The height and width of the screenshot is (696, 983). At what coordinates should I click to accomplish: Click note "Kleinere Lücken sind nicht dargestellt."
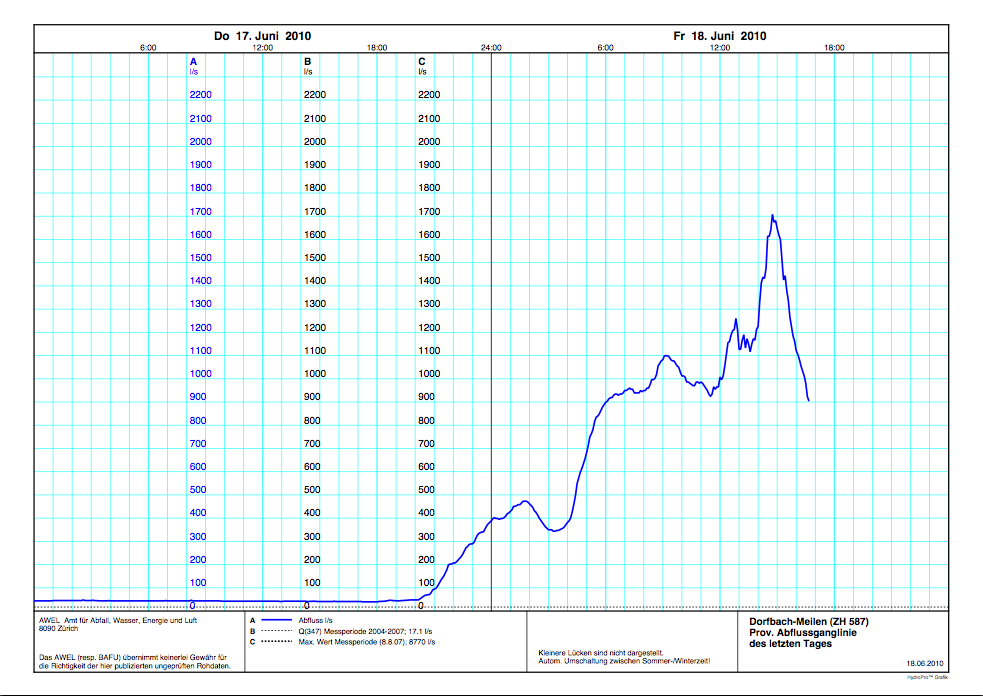601,653
